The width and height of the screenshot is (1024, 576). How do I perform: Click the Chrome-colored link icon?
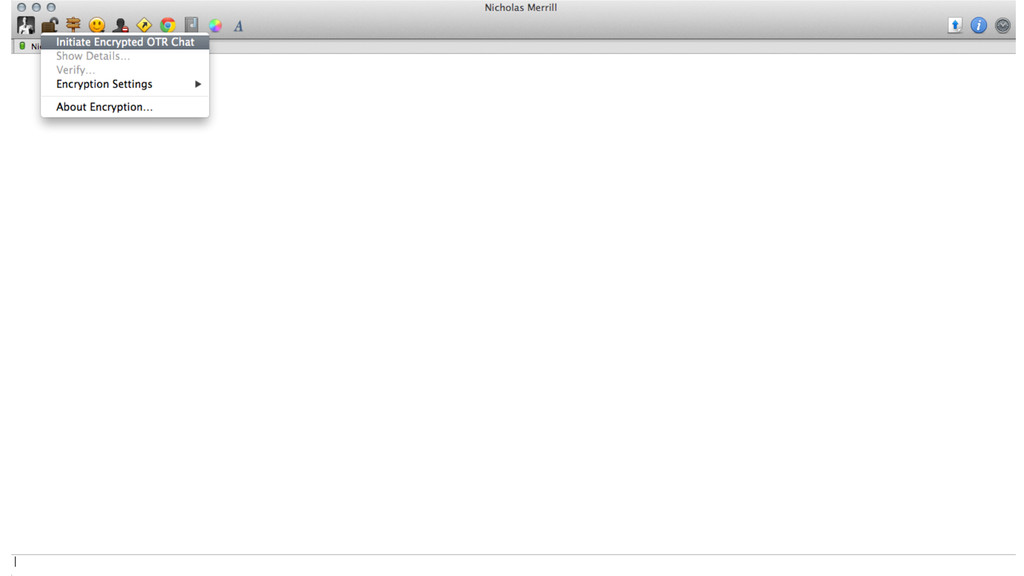[x=168, y=25]
